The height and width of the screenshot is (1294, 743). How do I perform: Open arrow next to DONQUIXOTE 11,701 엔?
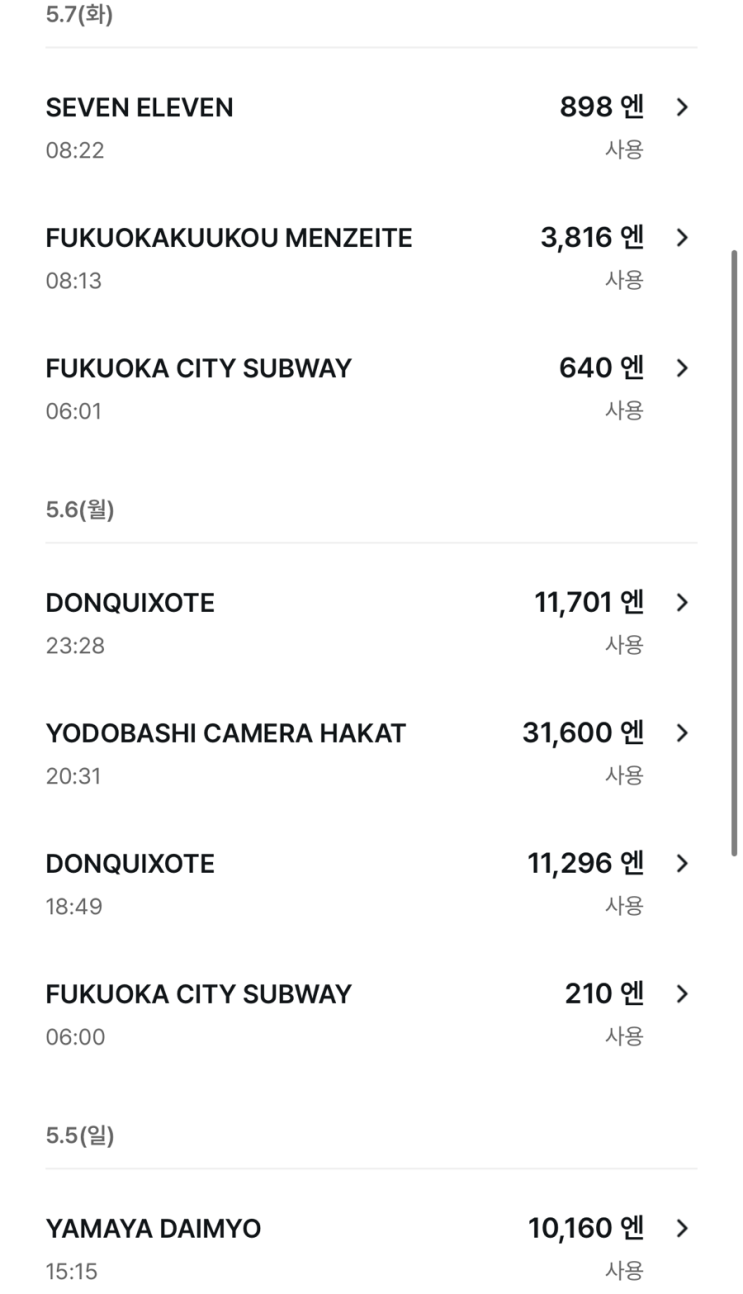coord(682,602)
